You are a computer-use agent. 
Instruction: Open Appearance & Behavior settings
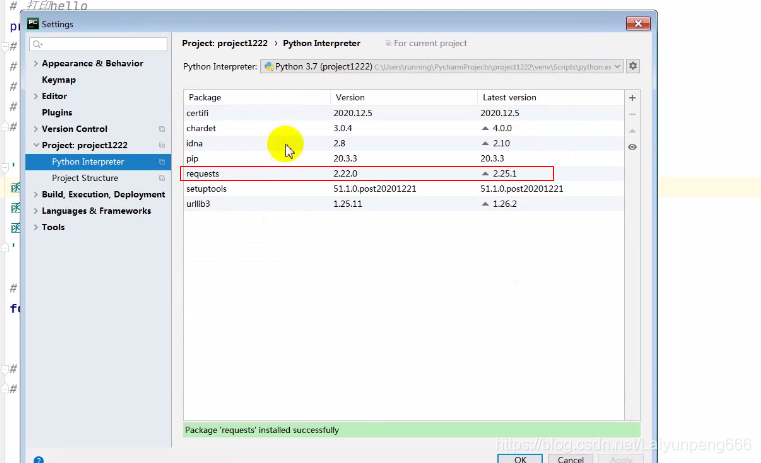[x=92, y=64]
